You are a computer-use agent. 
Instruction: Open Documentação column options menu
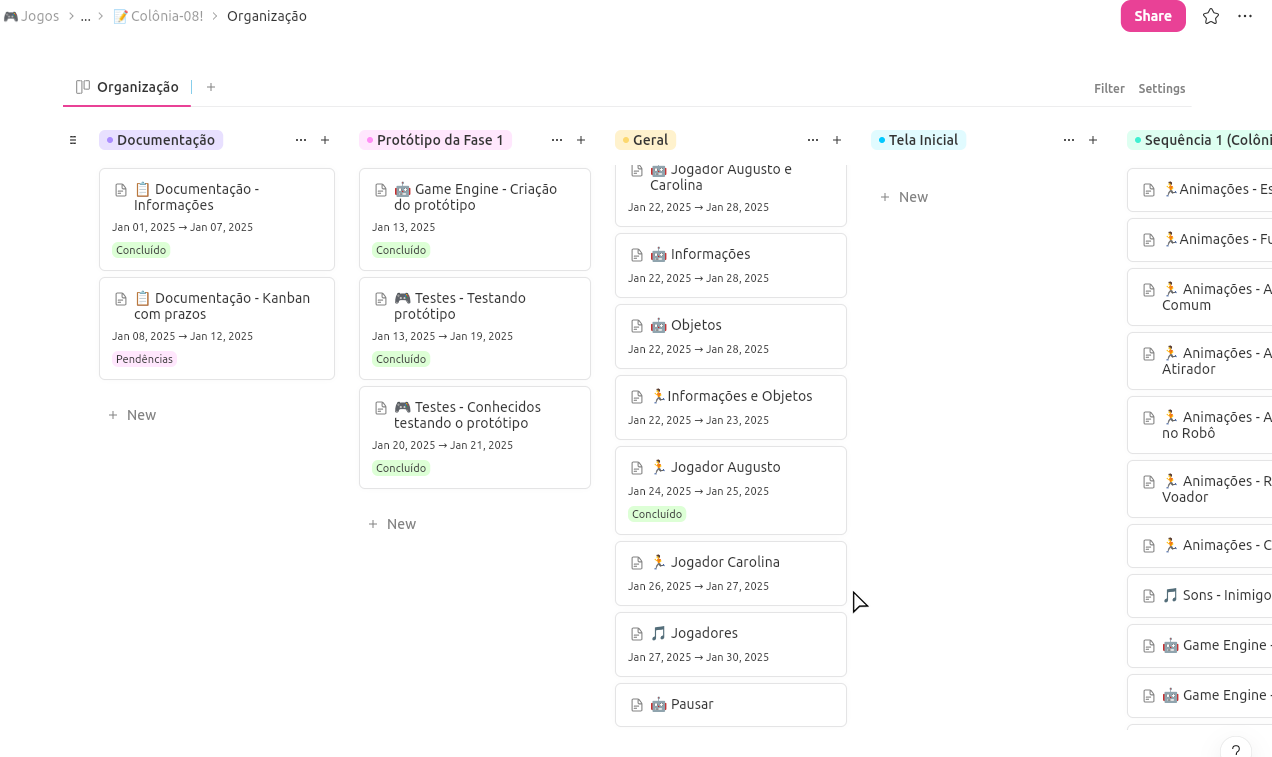point(301,140)
